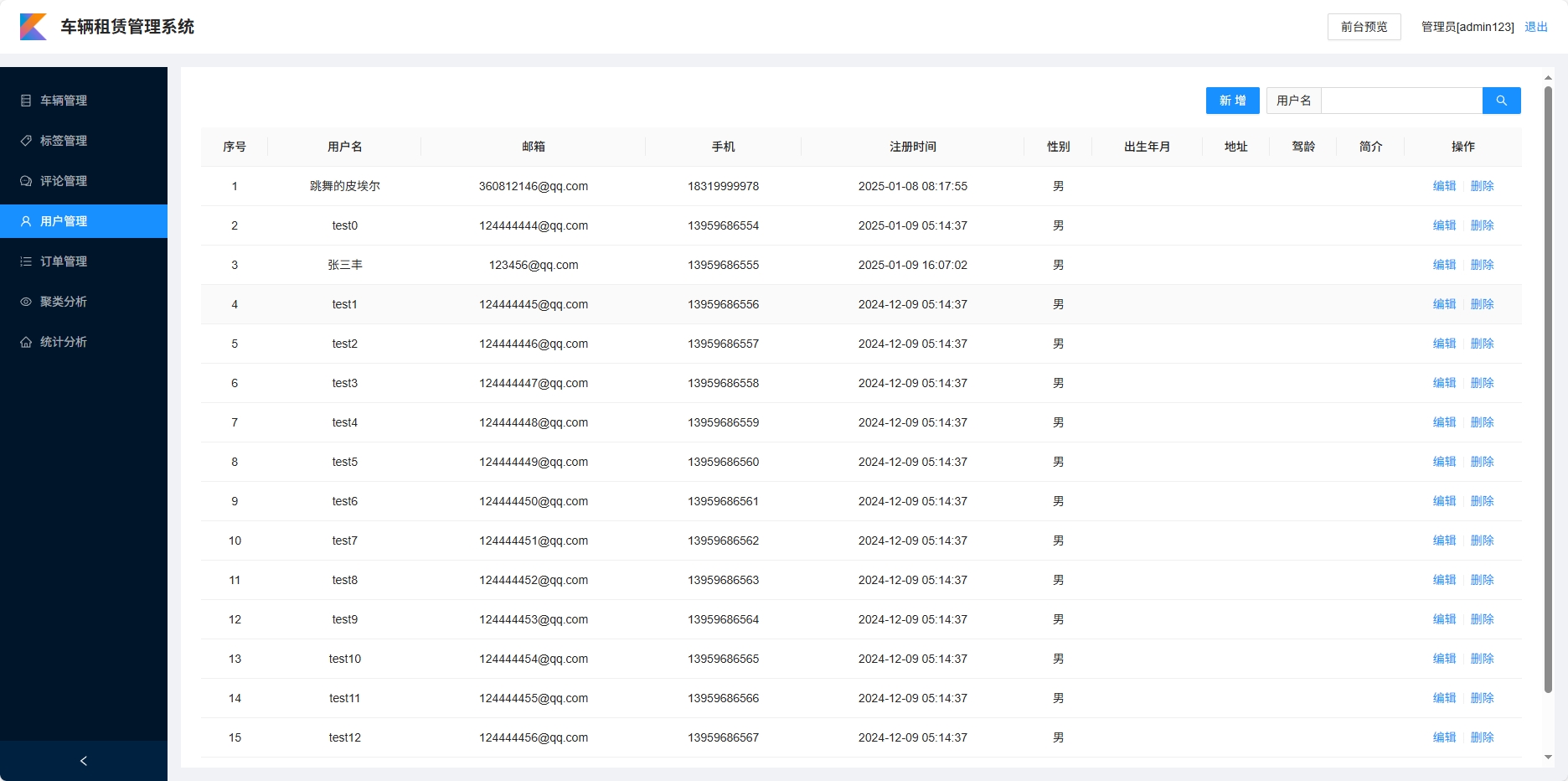Click email 124444450@qq.com
Screen dimensions: 1568x781
pos(534,501)
